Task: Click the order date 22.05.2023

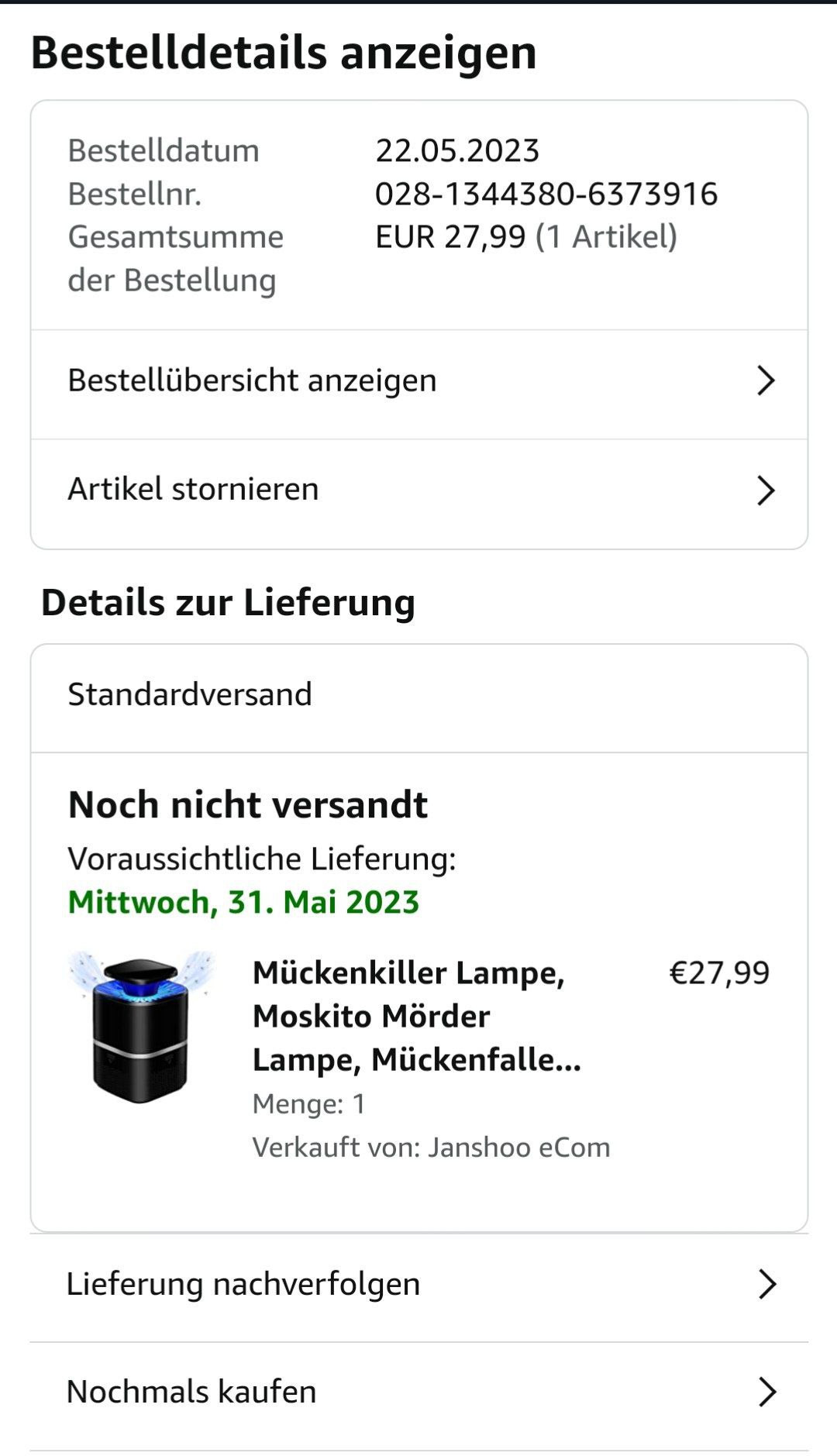Action: click(456, 150)
